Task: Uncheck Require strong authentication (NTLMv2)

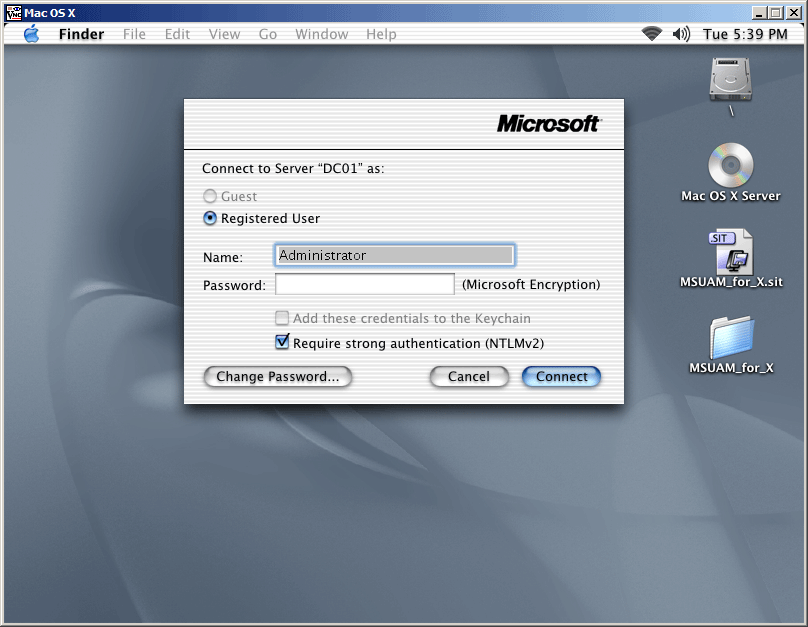Action: (x=282, y=343)
